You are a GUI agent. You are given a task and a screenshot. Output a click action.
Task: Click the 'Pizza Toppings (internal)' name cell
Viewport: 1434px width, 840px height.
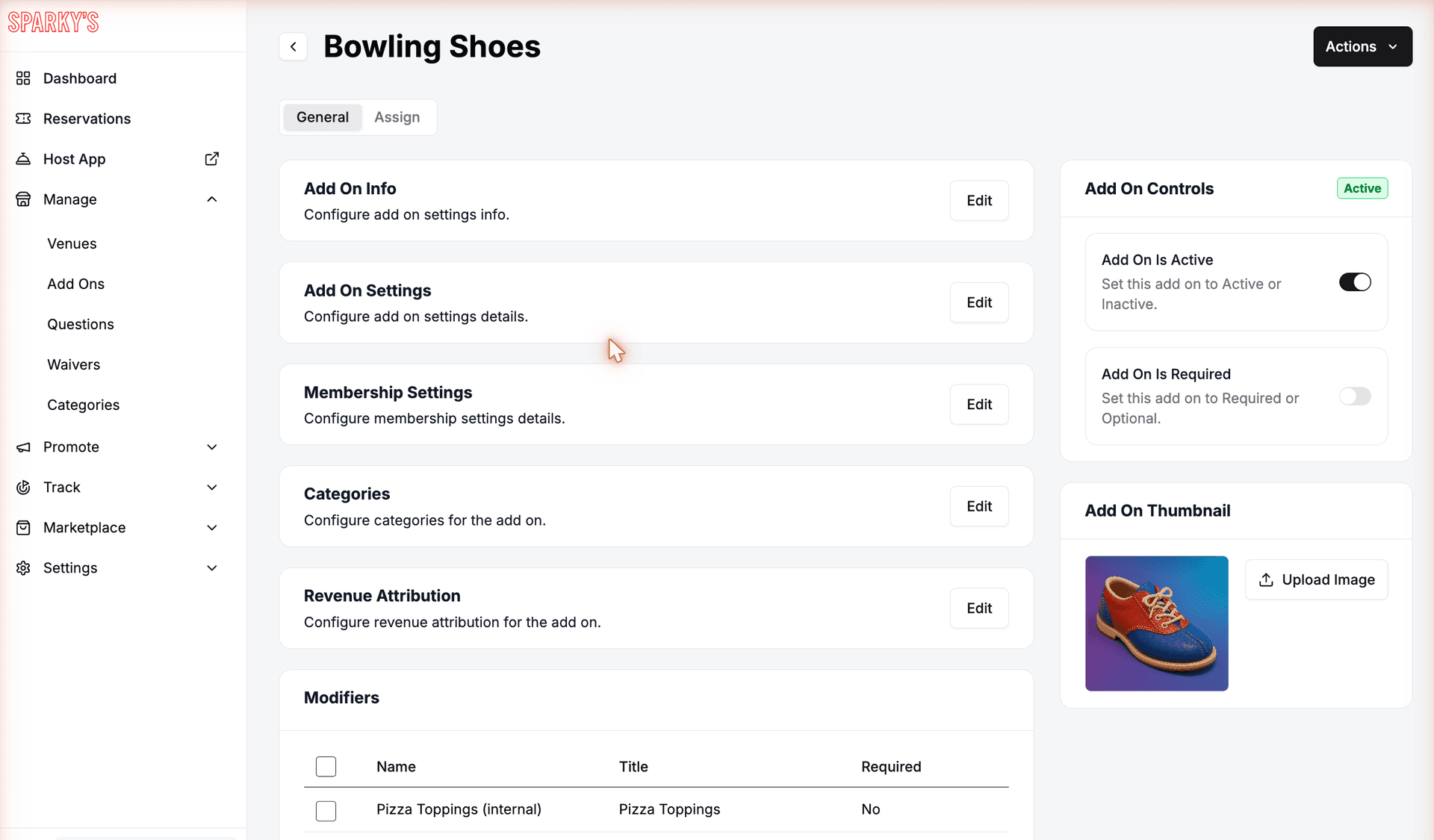point(459,809)
